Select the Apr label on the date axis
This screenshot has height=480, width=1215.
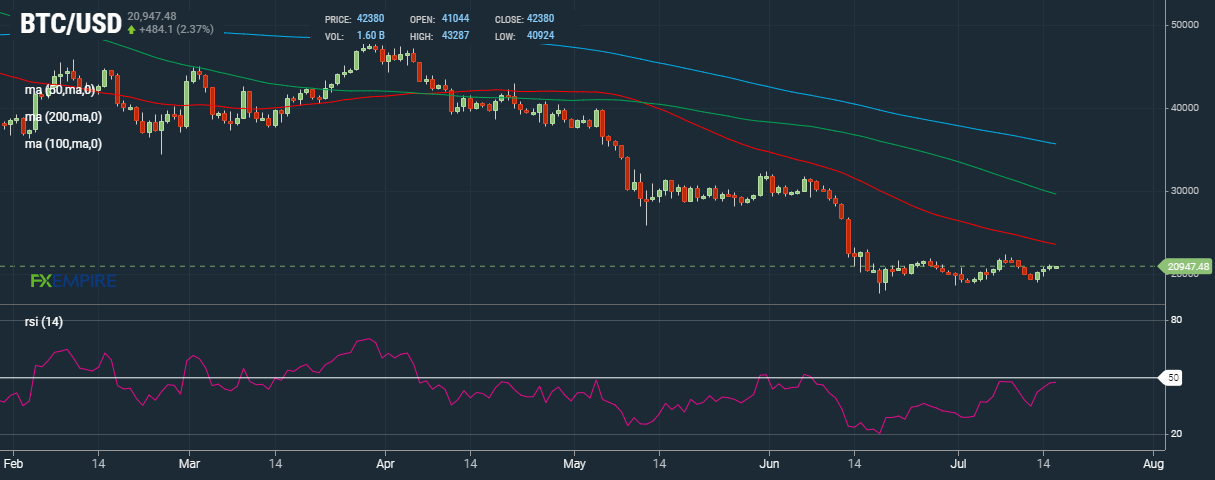(386, 464)
